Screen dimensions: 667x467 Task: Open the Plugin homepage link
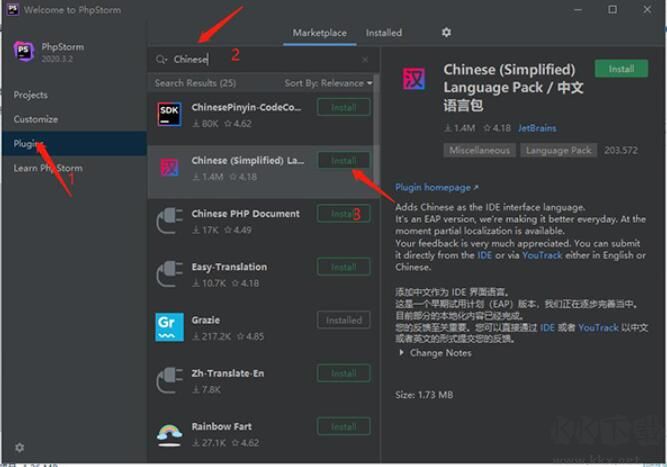click(436, 187)
